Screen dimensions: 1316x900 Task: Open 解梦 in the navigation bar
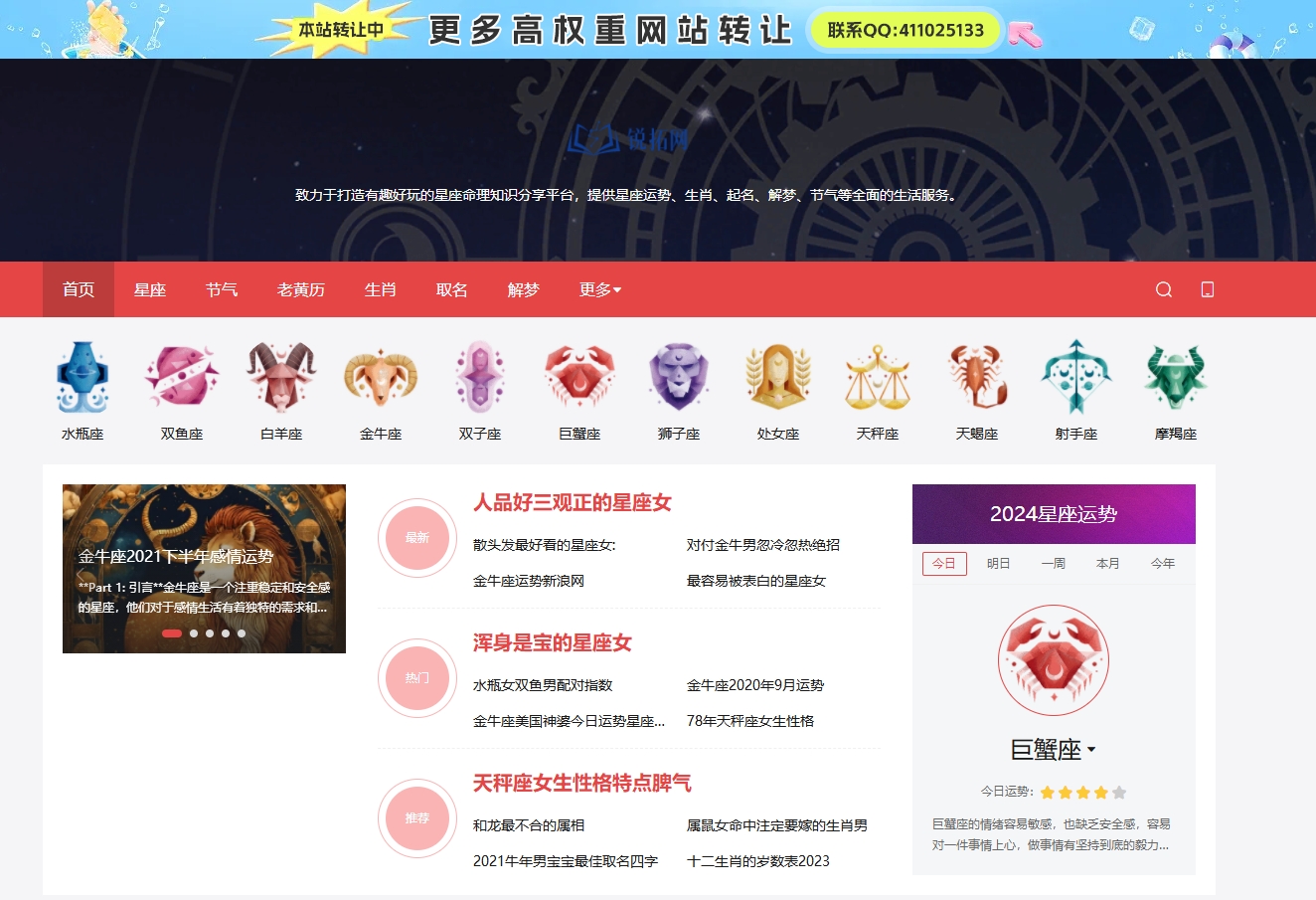pos(524,289)
